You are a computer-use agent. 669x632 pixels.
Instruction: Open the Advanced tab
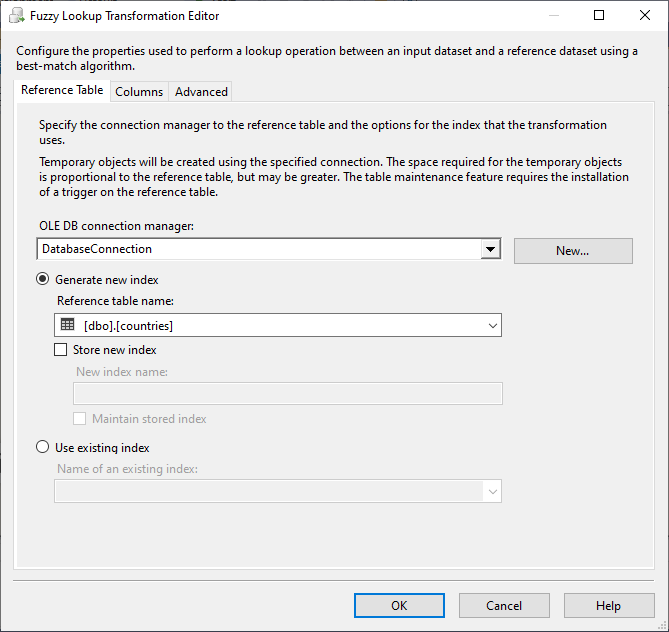tap(201, 92)
